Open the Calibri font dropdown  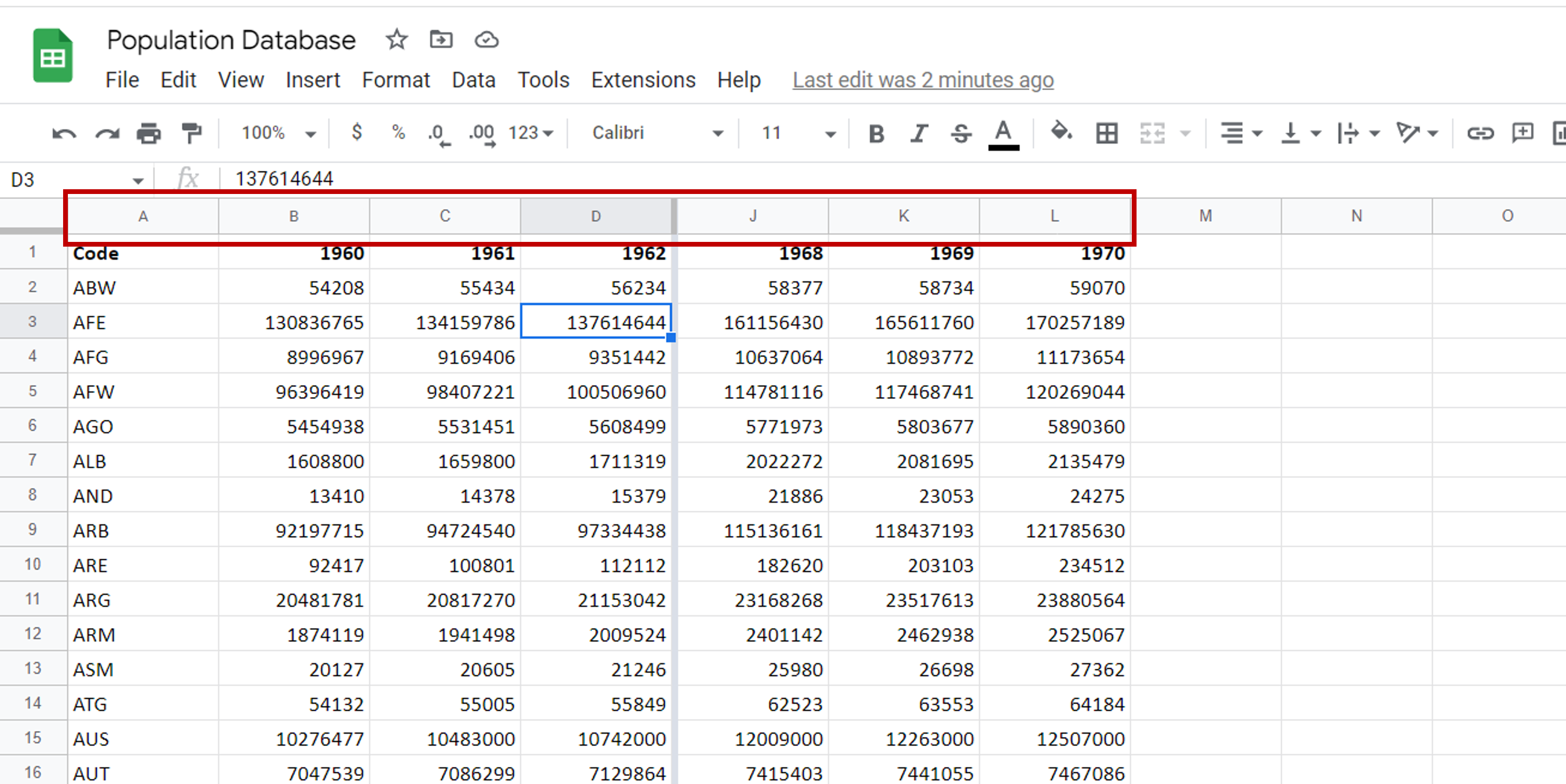(658, 133)
